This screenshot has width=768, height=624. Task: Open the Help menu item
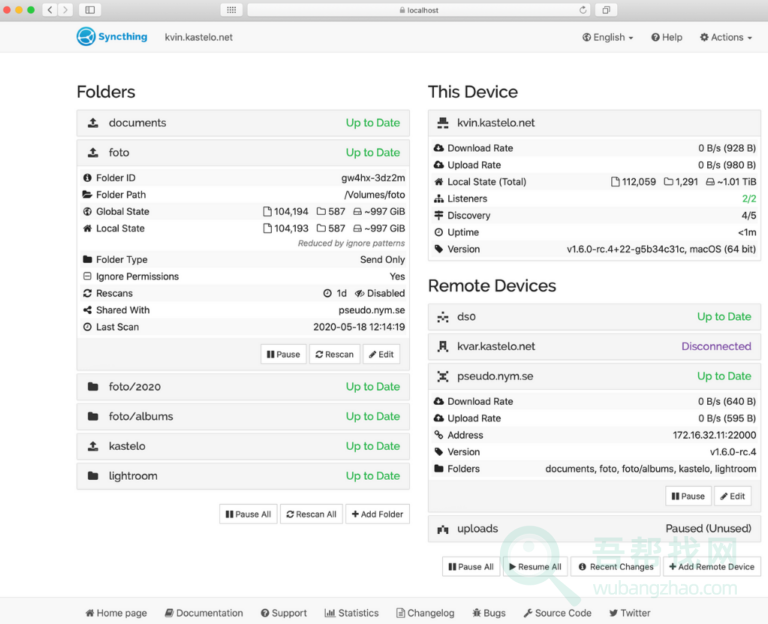[x=666, y=37]
